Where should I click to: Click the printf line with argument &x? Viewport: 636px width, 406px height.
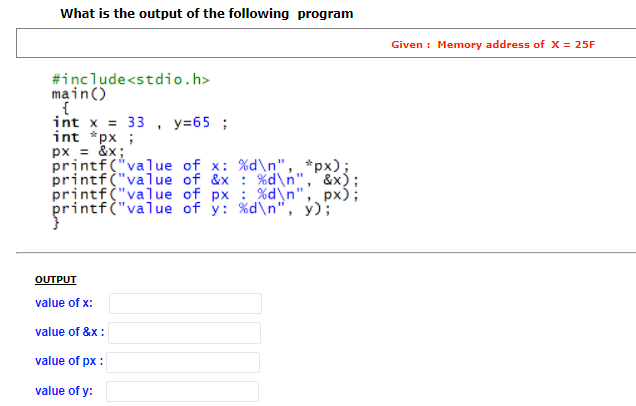[205, 180]
